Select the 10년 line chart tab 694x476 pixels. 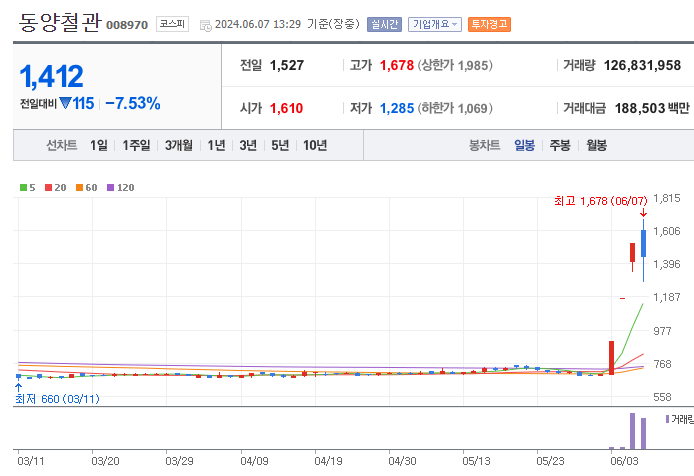tap(315, 145)
